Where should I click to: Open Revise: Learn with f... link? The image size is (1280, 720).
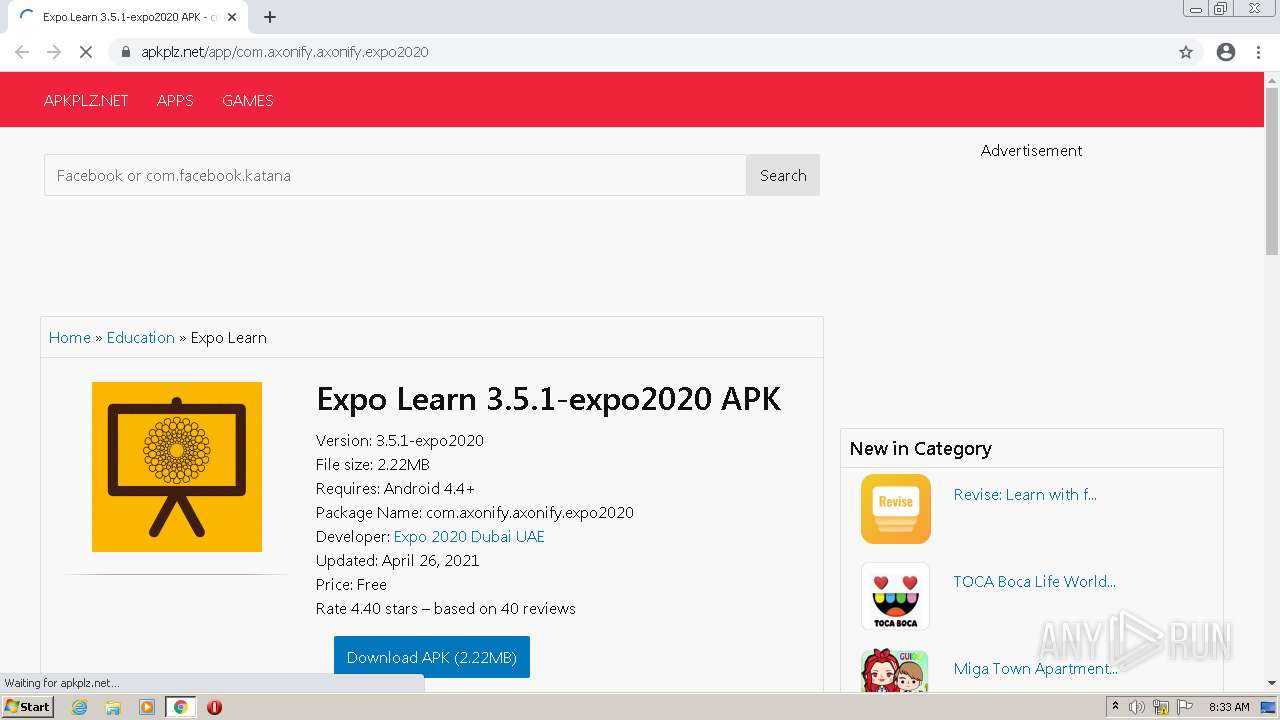pyautogui.click(x=1025, y=494)
